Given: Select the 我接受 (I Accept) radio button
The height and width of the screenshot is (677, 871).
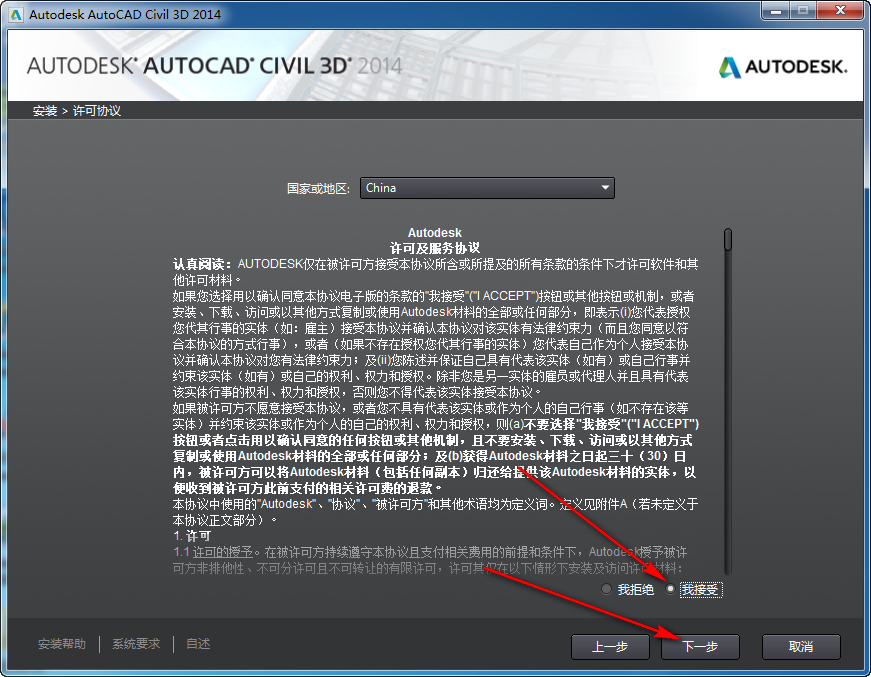Looking at the screenshot, I should pos(671,589).
